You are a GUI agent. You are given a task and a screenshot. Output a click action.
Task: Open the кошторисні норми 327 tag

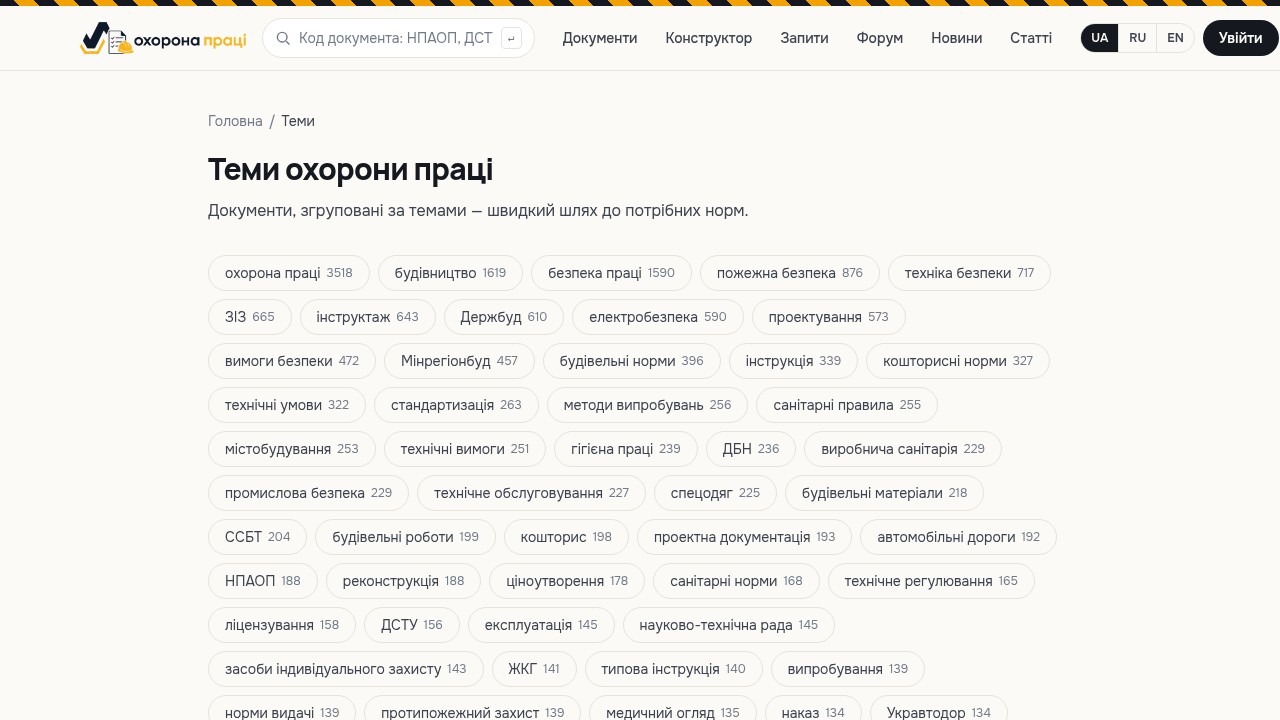point(958,361)
